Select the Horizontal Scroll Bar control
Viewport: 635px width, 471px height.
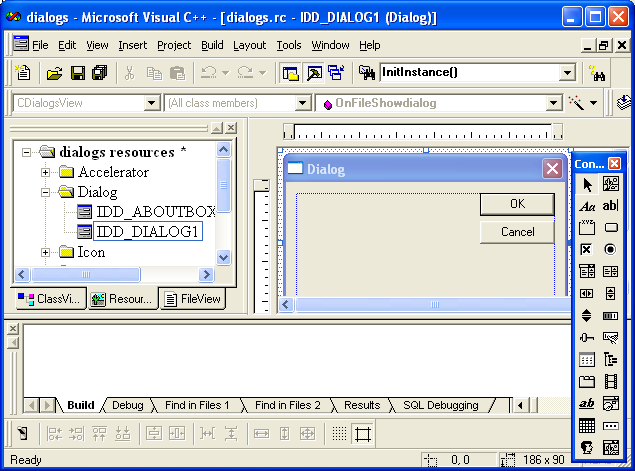(x=587, y=293)
